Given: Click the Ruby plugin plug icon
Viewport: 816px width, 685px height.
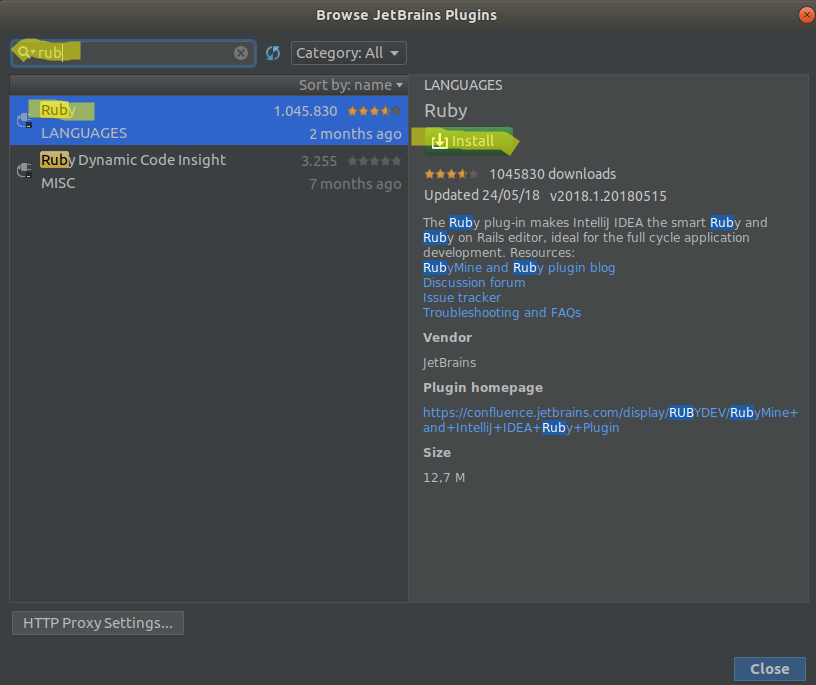Looking at the screenshot, I should pos(24,121).
